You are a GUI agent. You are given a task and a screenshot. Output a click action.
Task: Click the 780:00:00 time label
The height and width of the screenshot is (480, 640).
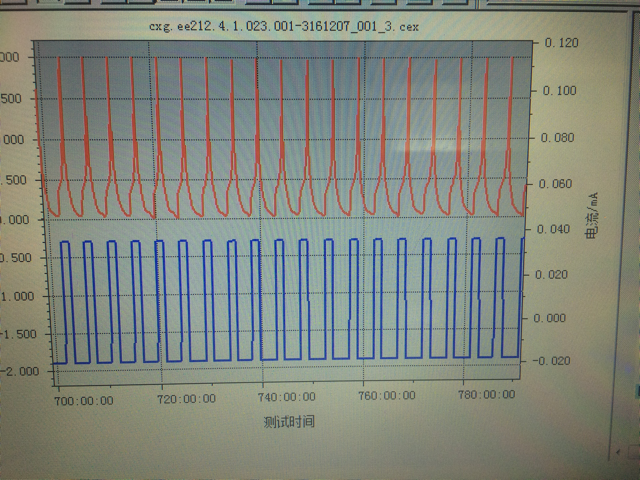point(486,394)
